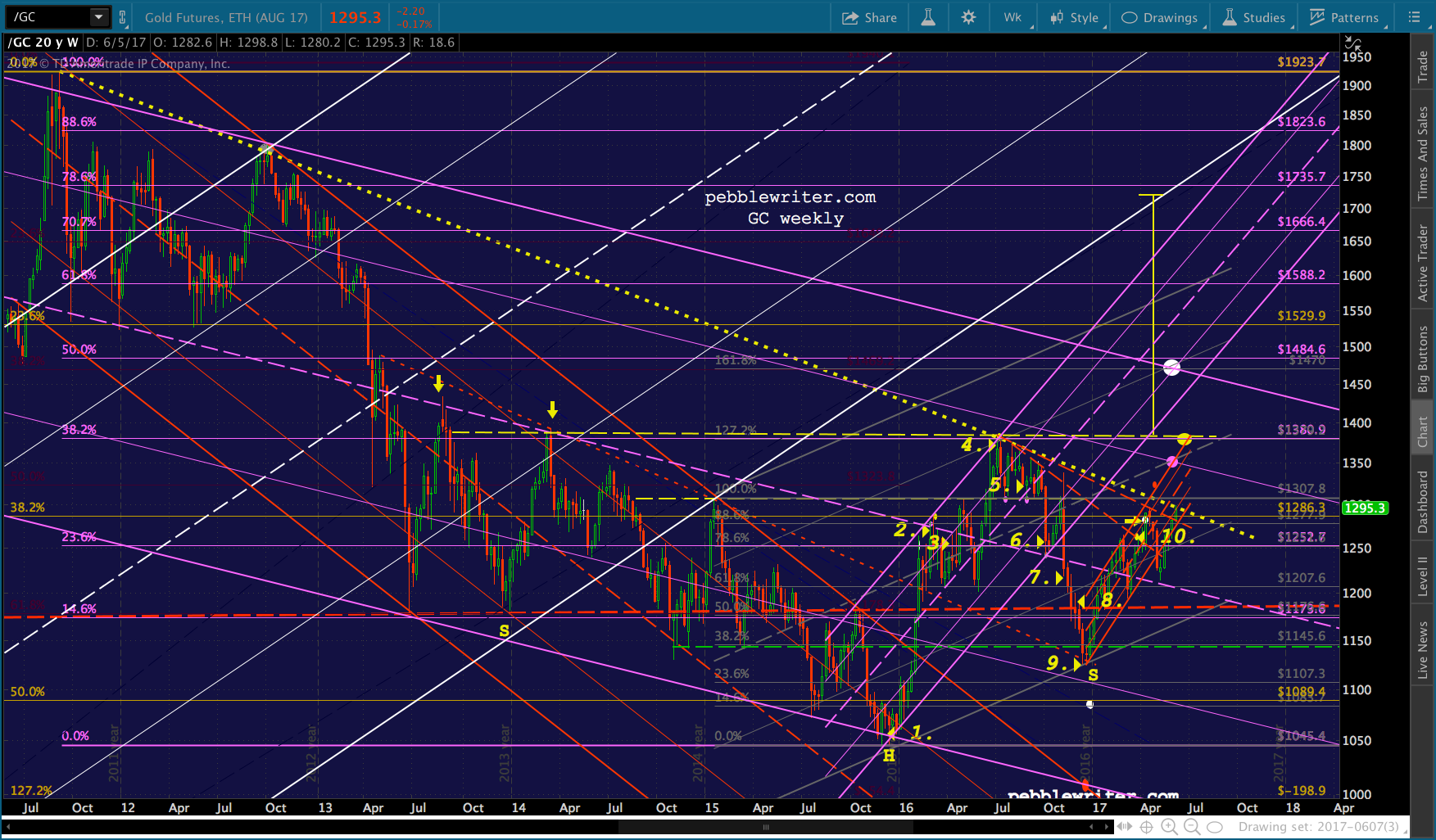Open the Drawings tools menu
The height and width of the screenshot is (840, 1436).
[x=1159, y=17]
